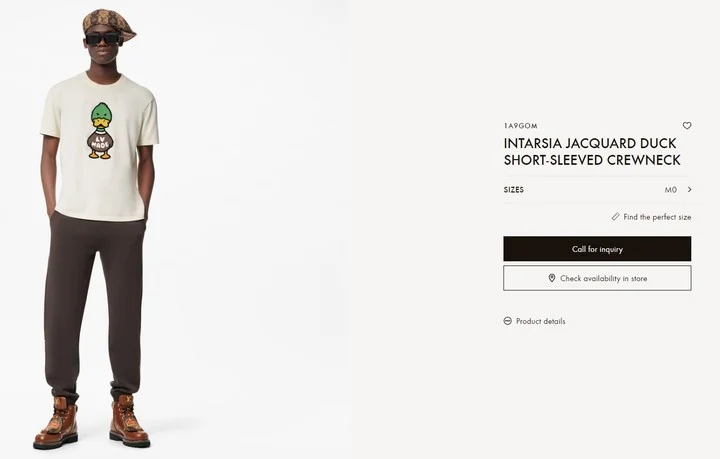Click the model's brown leather boots
The width and height of the screenshot is (720, 459).
pyautogui.click(x=92, y=422)
